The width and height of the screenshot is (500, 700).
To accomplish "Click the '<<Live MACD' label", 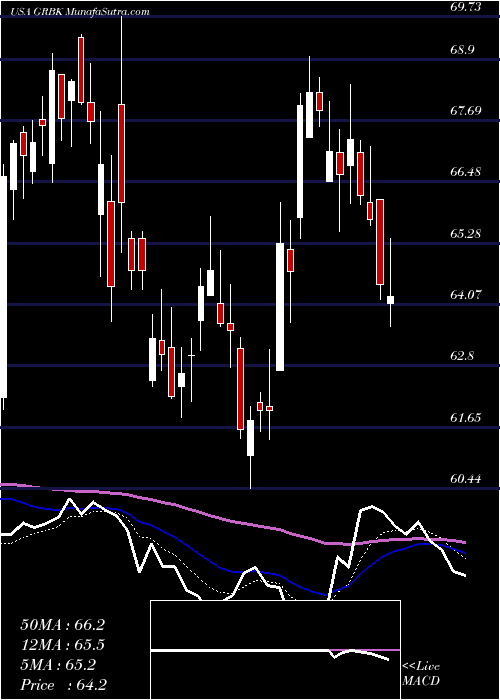I will [421, 674].
